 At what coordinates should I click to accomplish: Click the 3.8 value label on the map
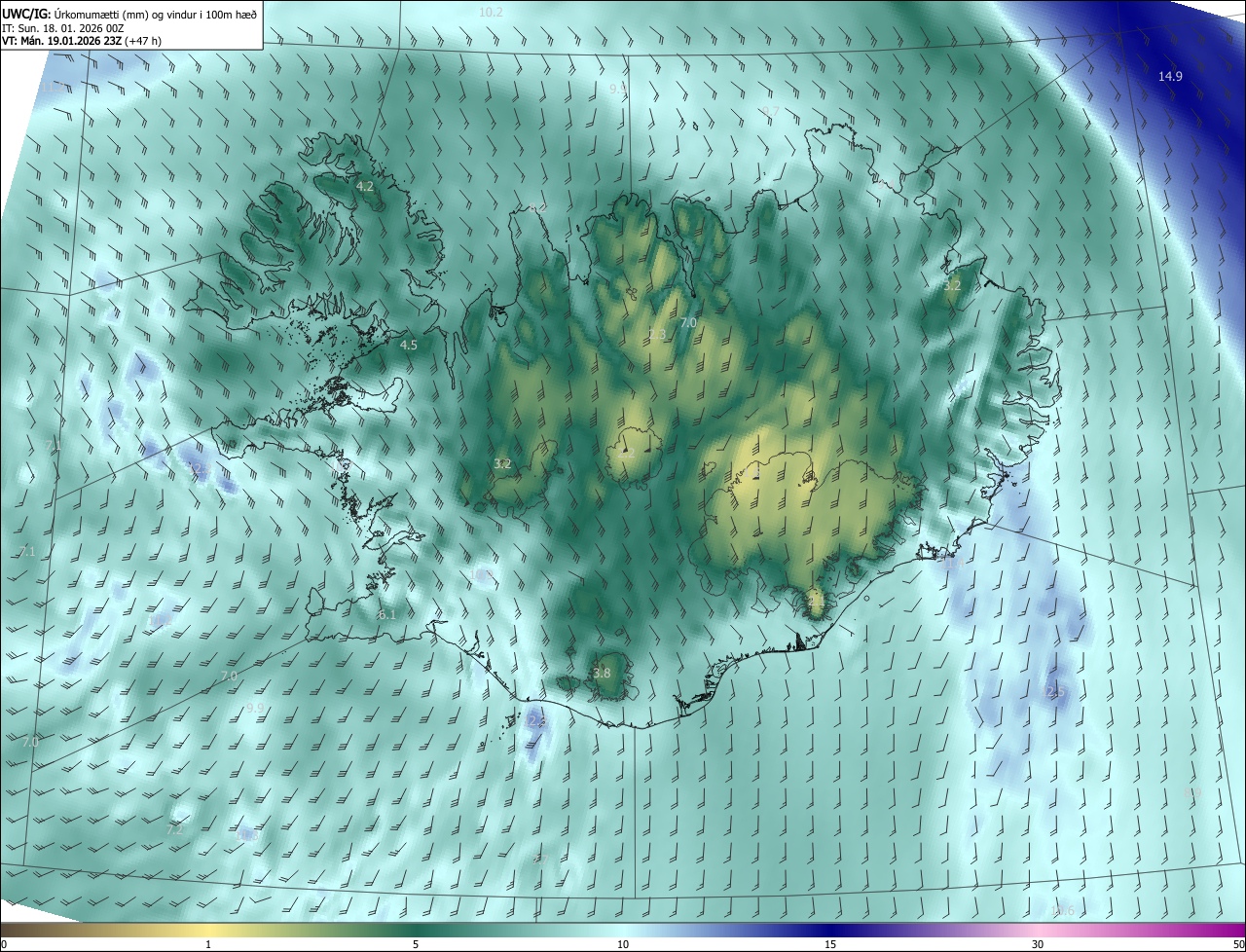(x=602, y=673)
